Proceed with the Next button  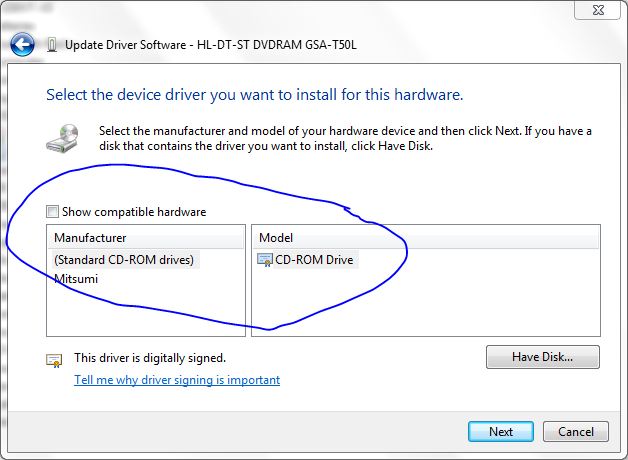pyautogui.click(x=501, y=432)
